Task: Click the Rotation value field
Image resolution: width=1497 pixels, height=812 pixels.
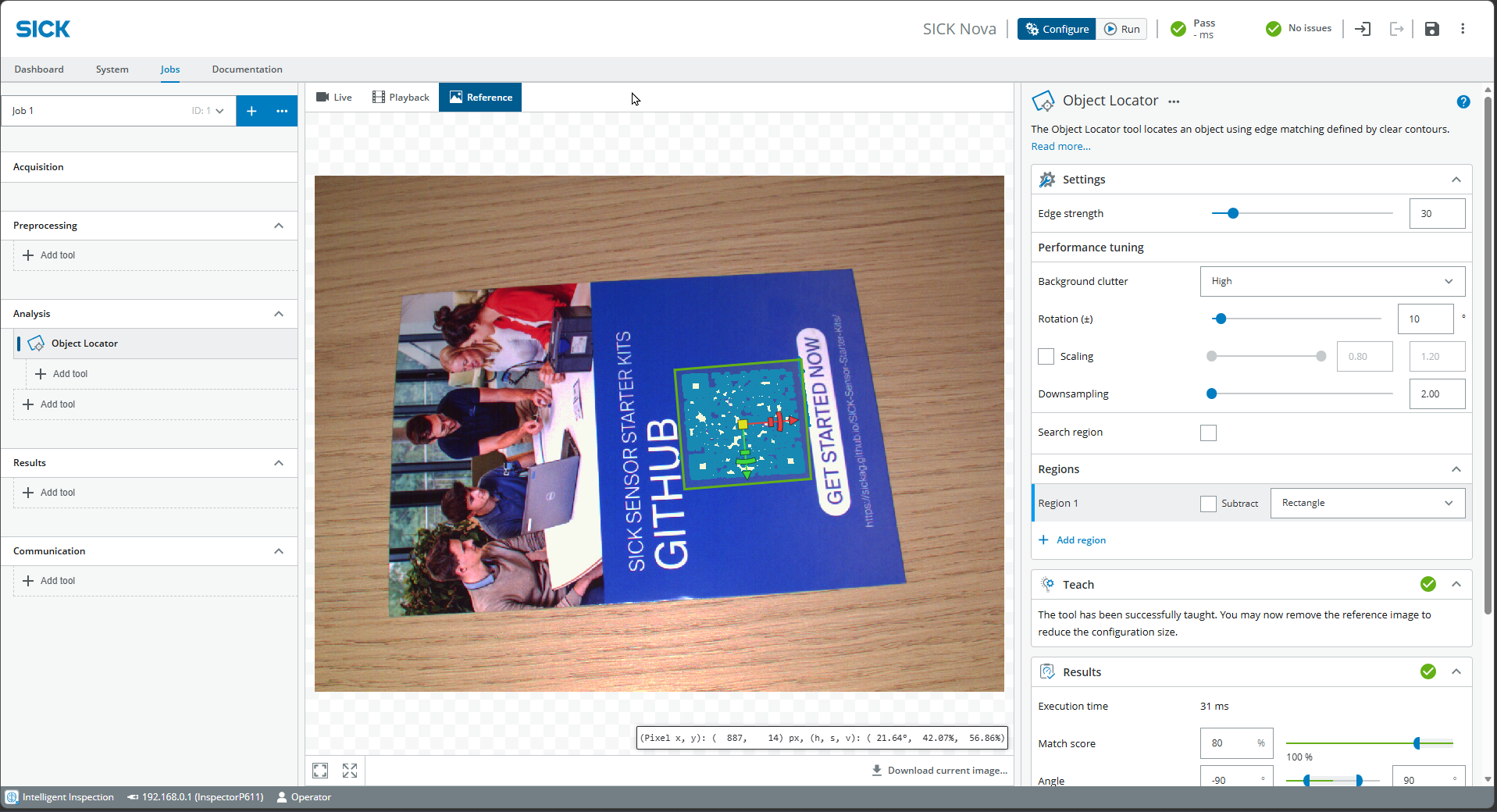Action: (1425, 319)
